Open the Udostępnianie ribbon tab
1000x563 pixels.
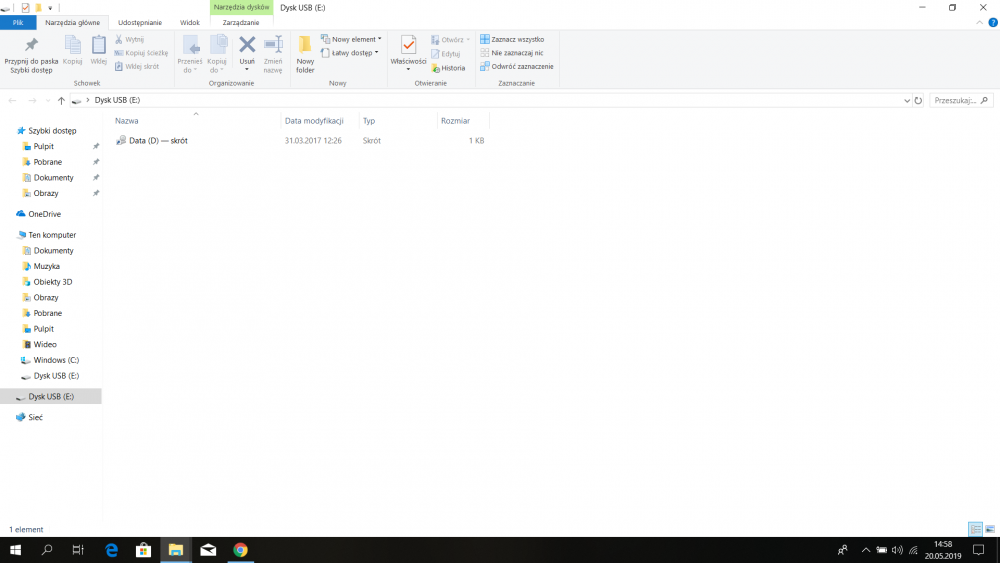click(139, 22)
